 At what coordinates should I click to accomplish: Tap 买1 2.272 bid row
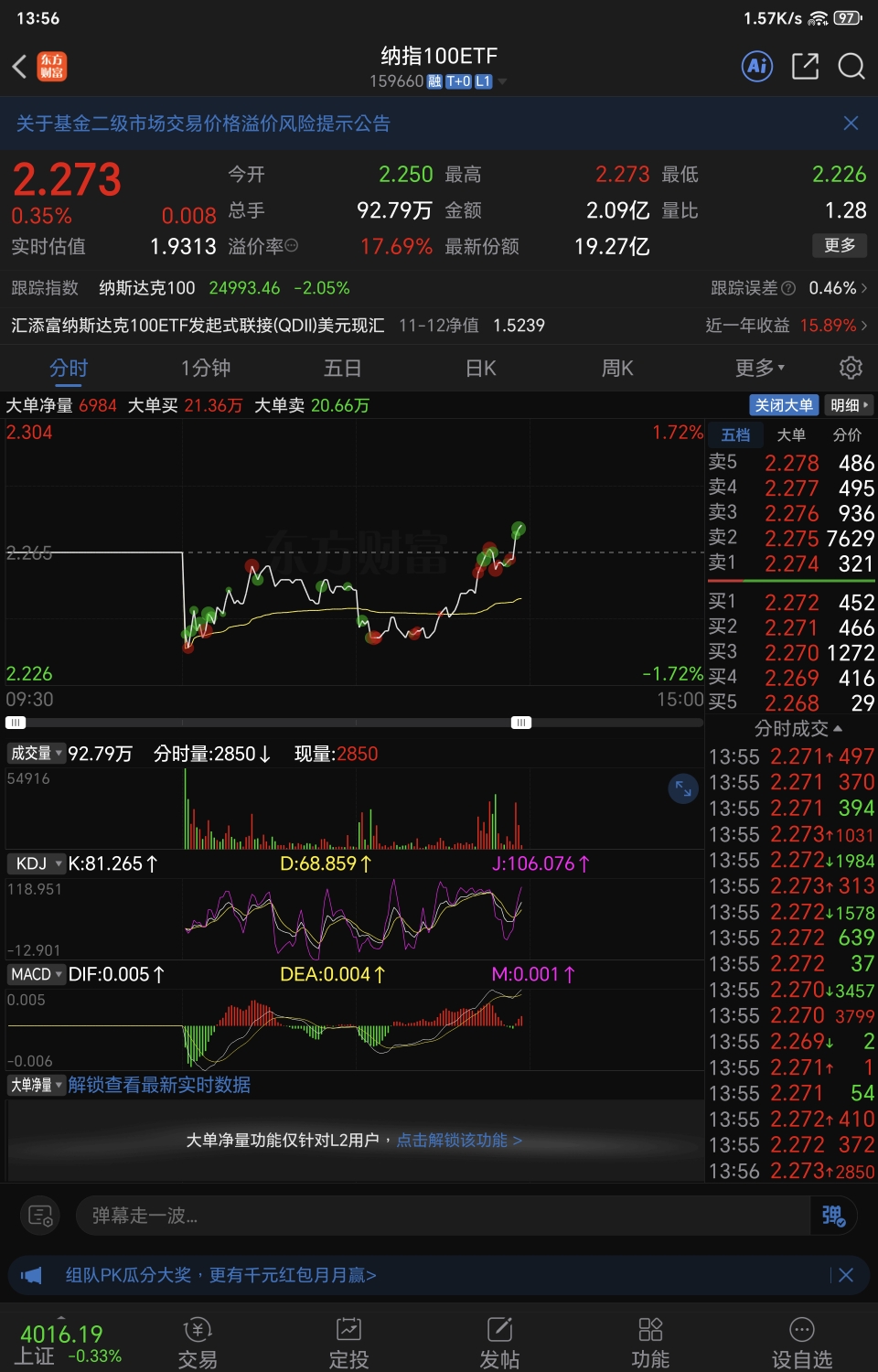(x=791, y=602)
